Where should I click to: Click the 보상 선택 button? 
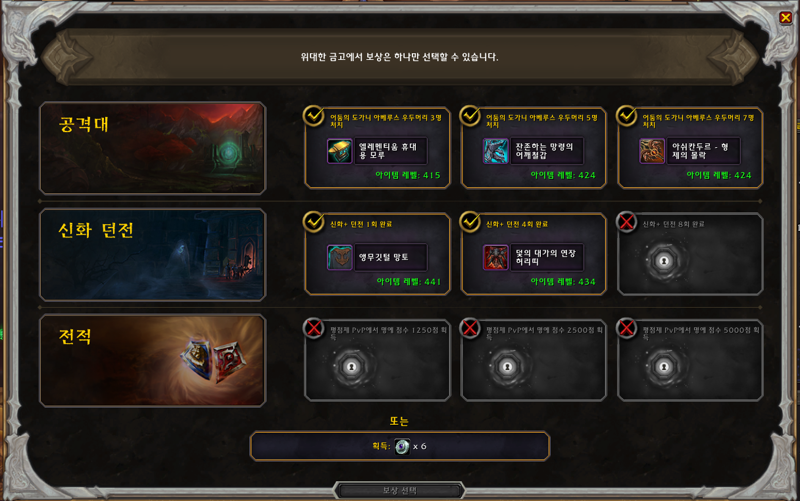(399, 491)
